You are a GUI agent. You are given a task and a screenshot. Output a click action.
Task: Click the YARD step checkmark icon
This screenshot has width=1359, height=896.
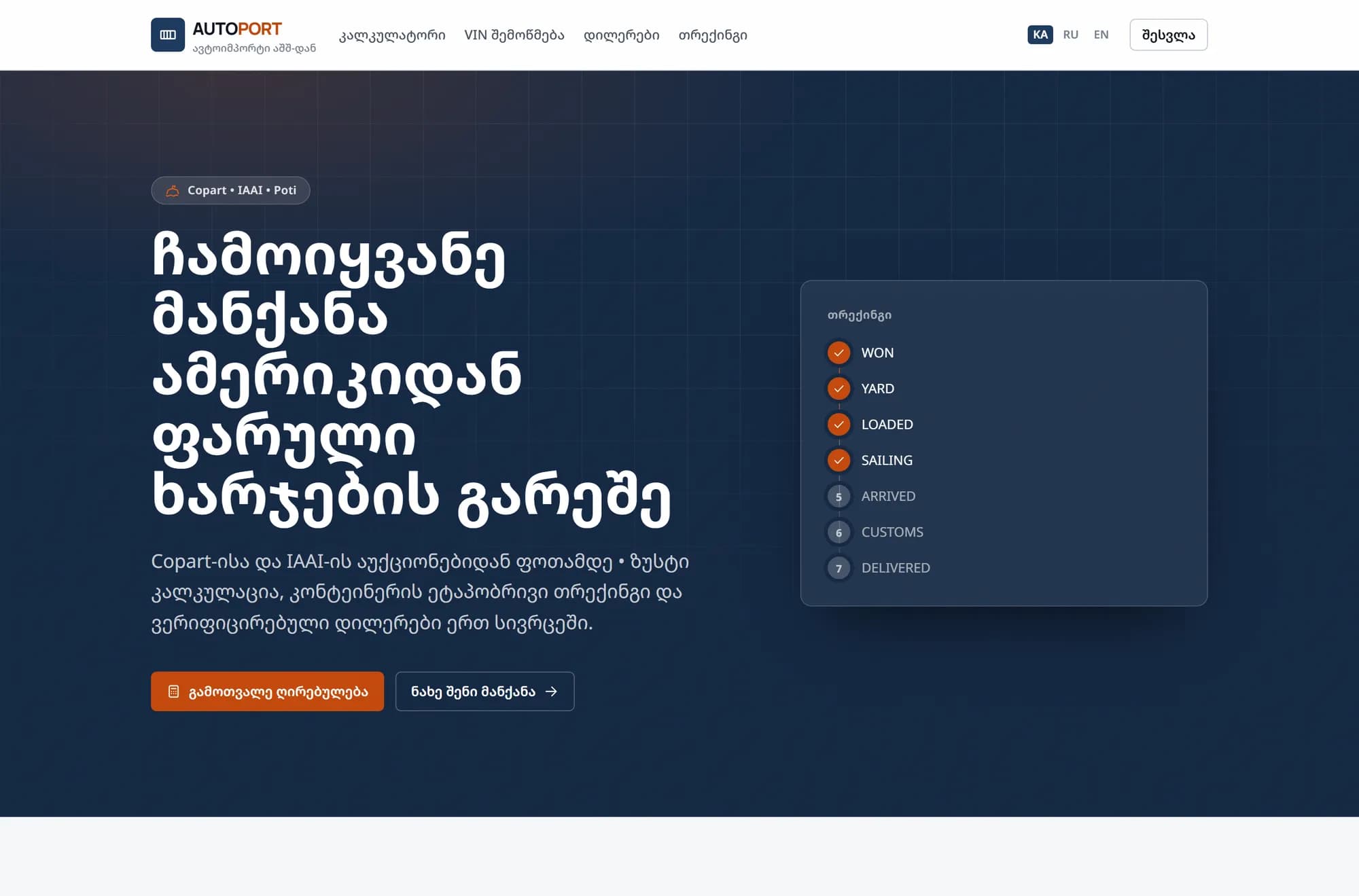click(839, 389)
